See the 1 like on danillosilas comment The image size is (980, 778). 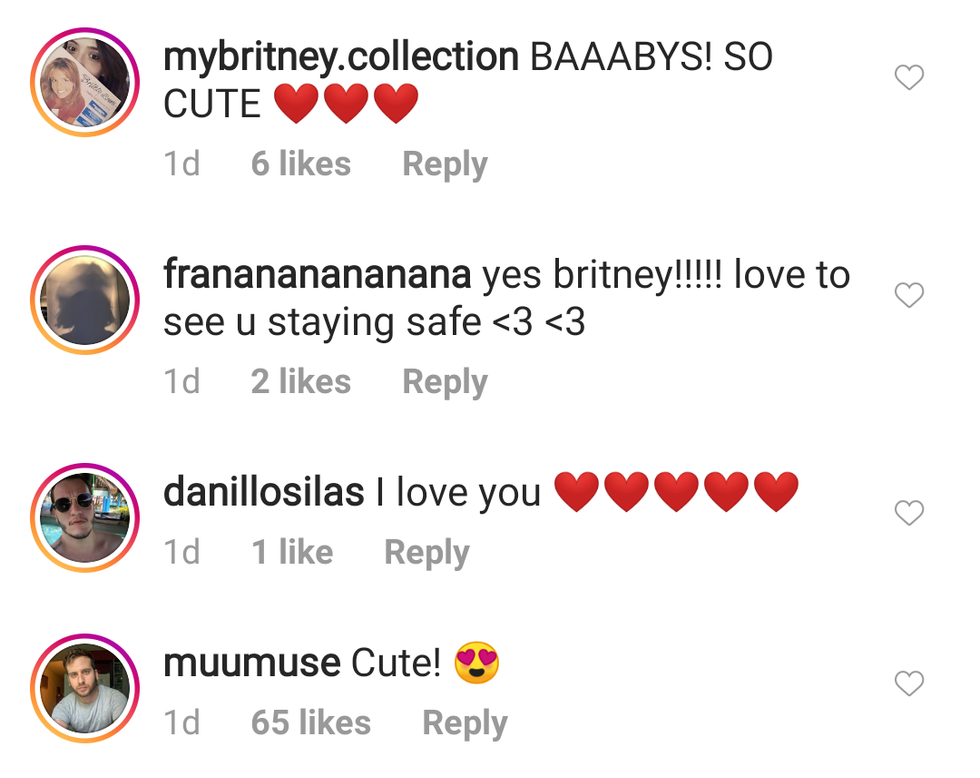292,552
